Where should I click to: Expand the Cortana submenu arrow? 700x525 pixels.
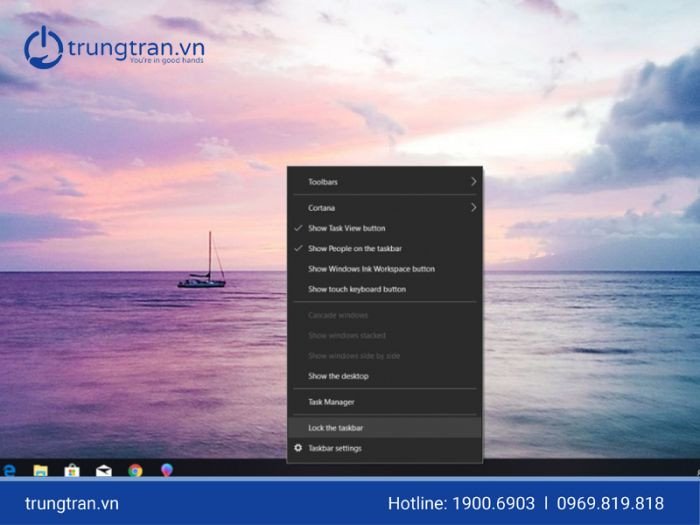[473, 208]
